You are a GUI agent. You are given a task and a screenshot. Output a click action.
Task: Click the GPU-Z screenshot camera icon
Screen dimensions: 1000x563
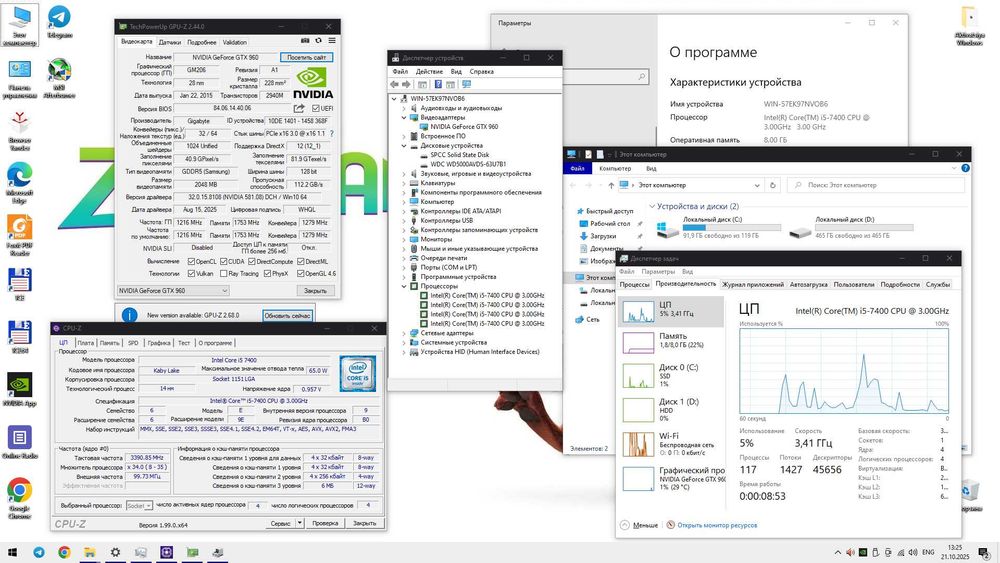pyautogui.click(x=305, y=41)
